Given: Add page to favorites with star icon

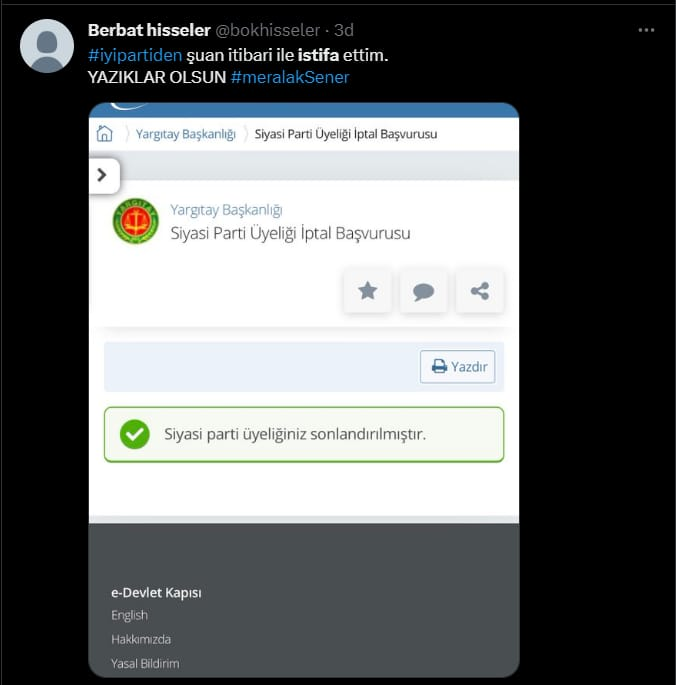Looking at the screenshot, I should (x=367, y=291).
